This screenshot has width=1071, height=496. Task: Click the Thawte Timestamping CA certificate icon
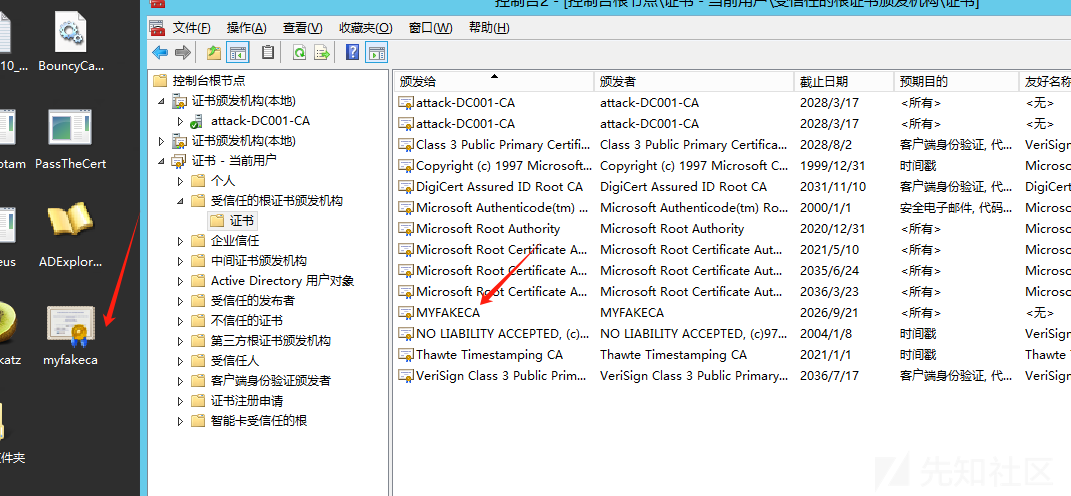pyautogui.click(x=406, y=355)
